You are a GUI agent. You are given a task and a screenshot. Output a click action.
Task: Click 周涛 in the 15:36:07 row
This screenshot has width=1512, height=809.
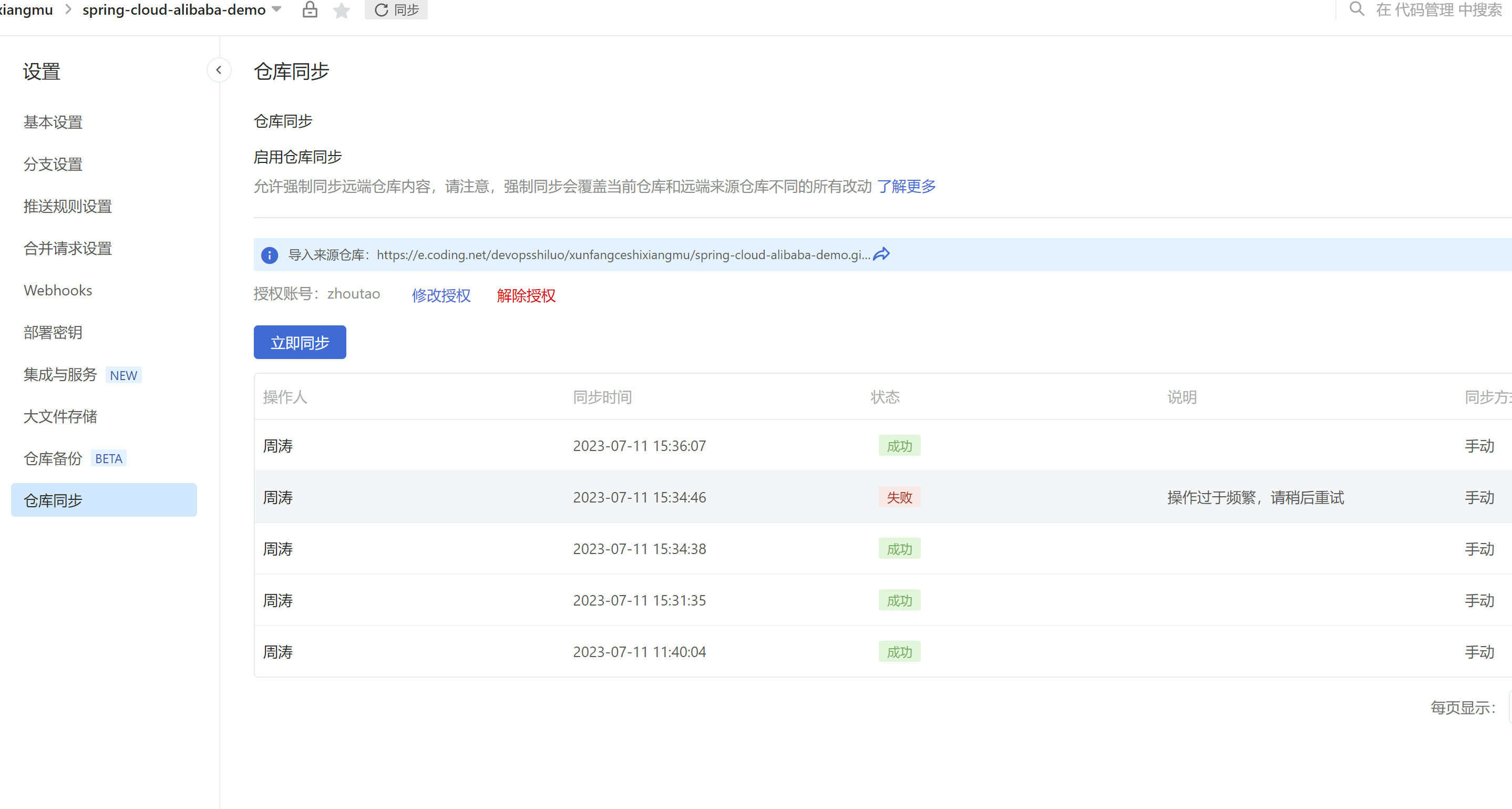coord(277,446)
